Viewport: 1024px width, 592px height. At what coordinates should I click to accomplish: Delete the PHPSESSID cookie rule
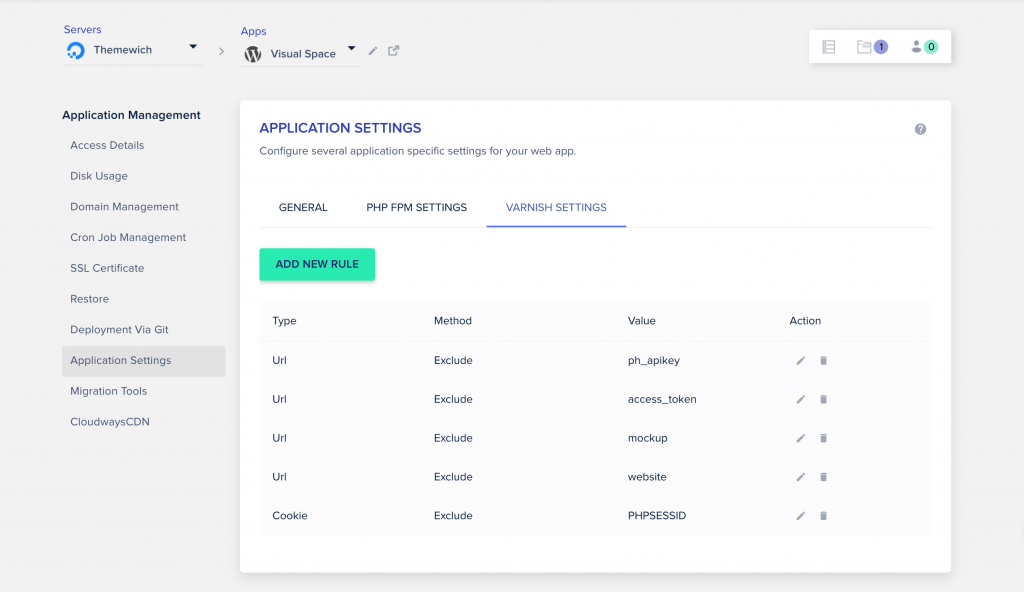click(x=823, y=515)
